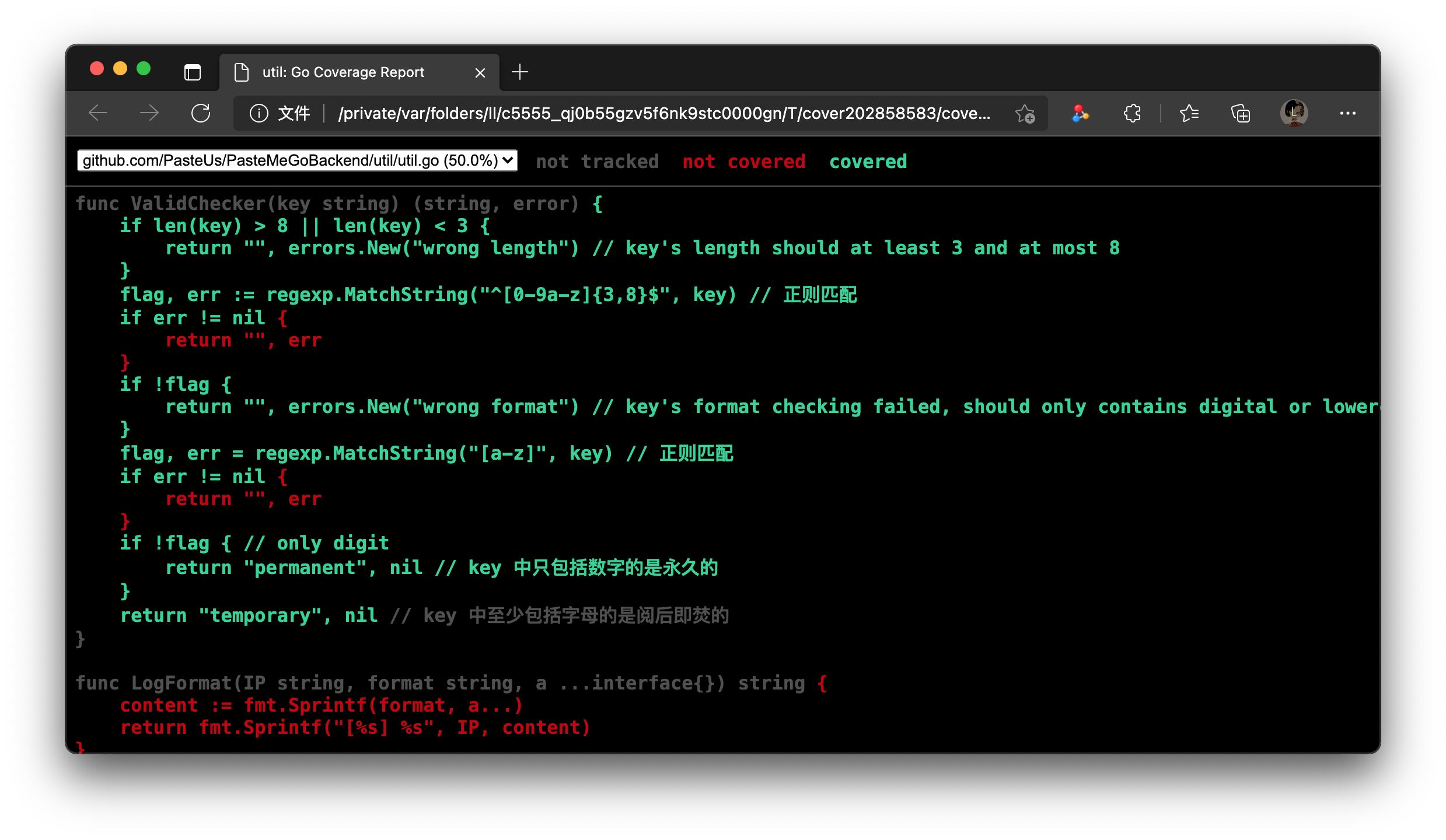Click the site info icon
Viewport: 1446px width, 840px height.
[259, 113]
